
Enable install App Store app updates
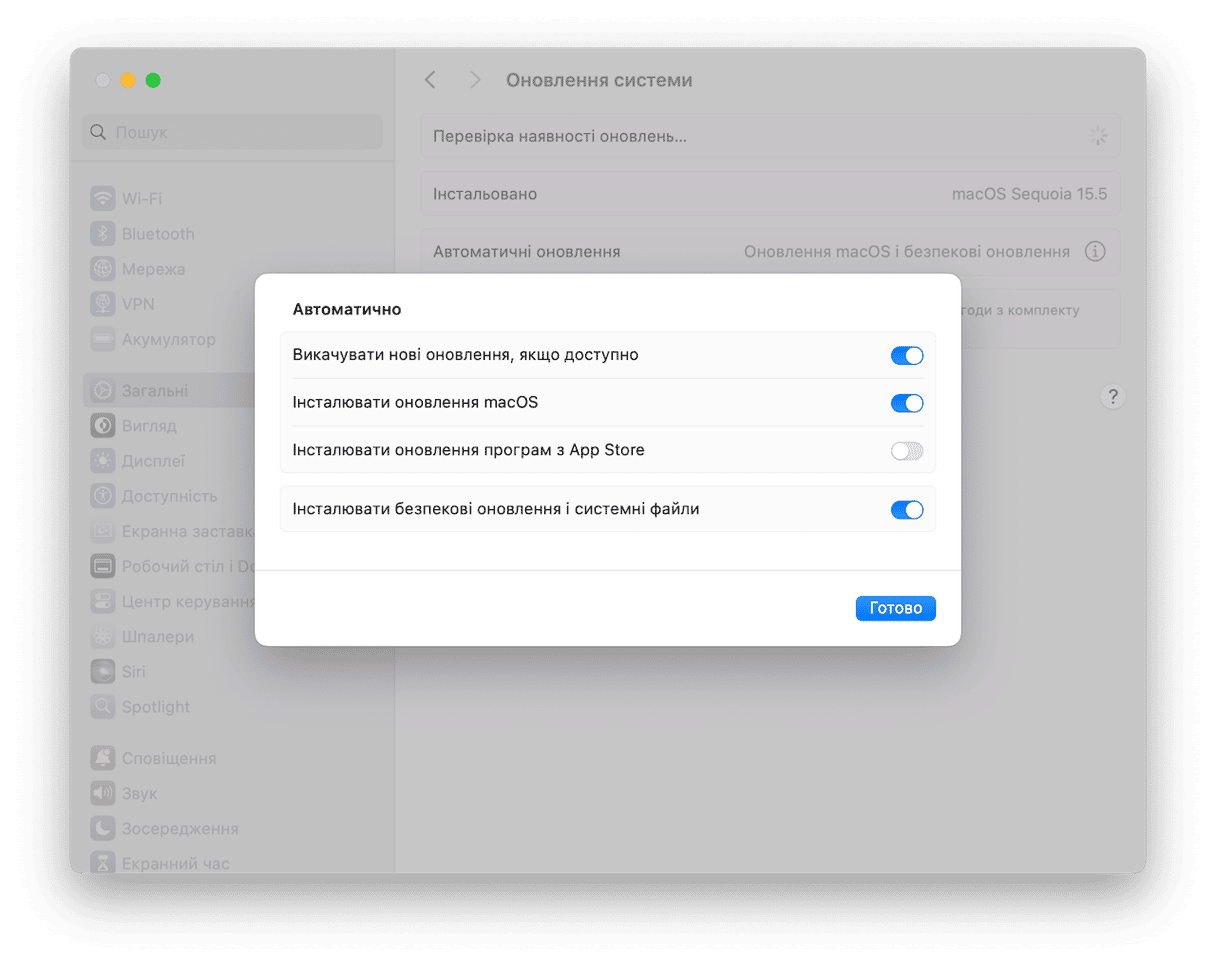pos(906,451)
